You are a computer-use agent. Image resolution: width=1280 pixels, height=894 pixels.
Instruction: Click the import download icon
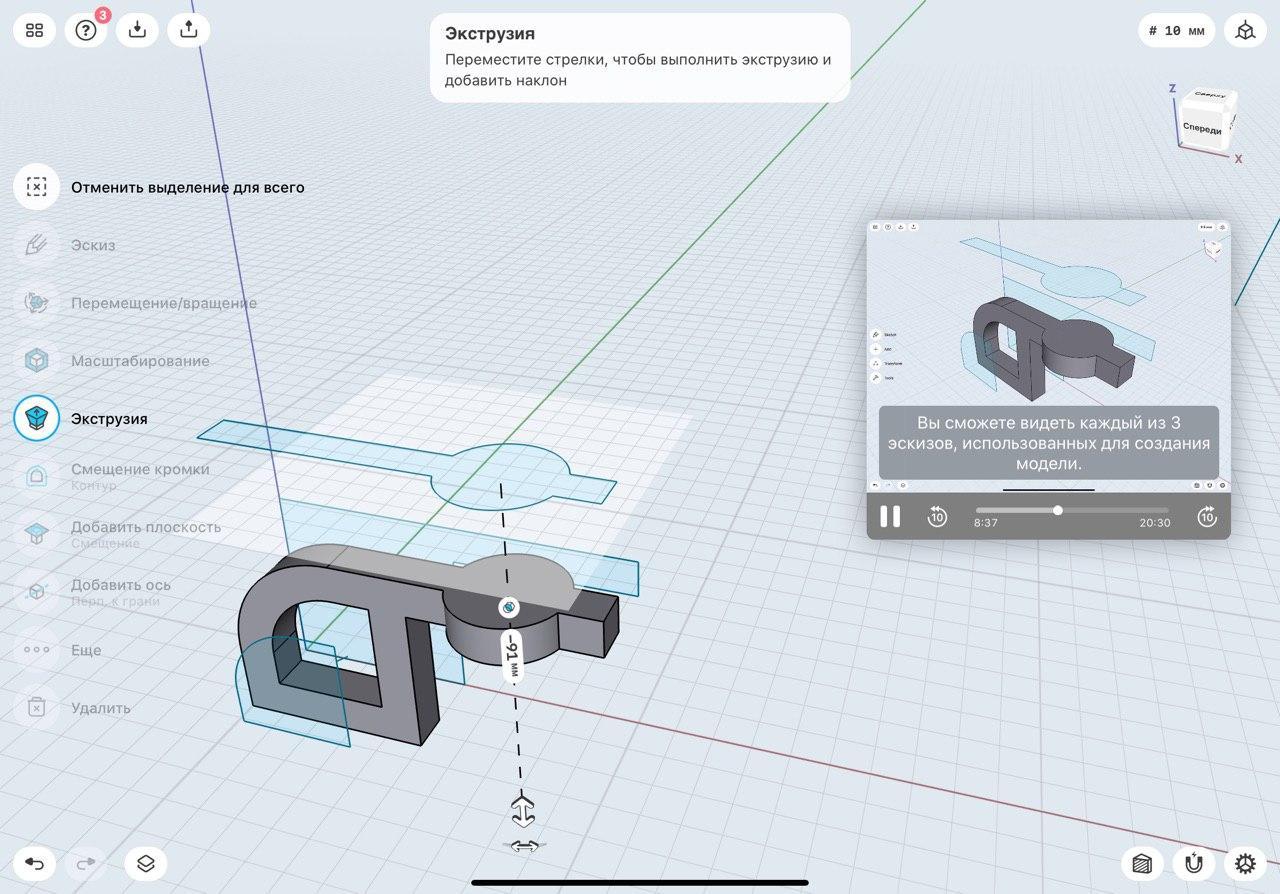138,30
